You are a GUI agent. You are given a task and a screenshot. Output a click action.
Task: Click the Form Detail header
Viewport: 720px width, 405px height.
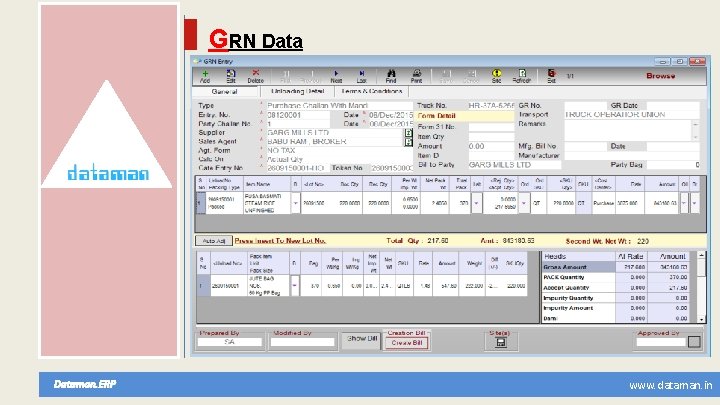465,116
